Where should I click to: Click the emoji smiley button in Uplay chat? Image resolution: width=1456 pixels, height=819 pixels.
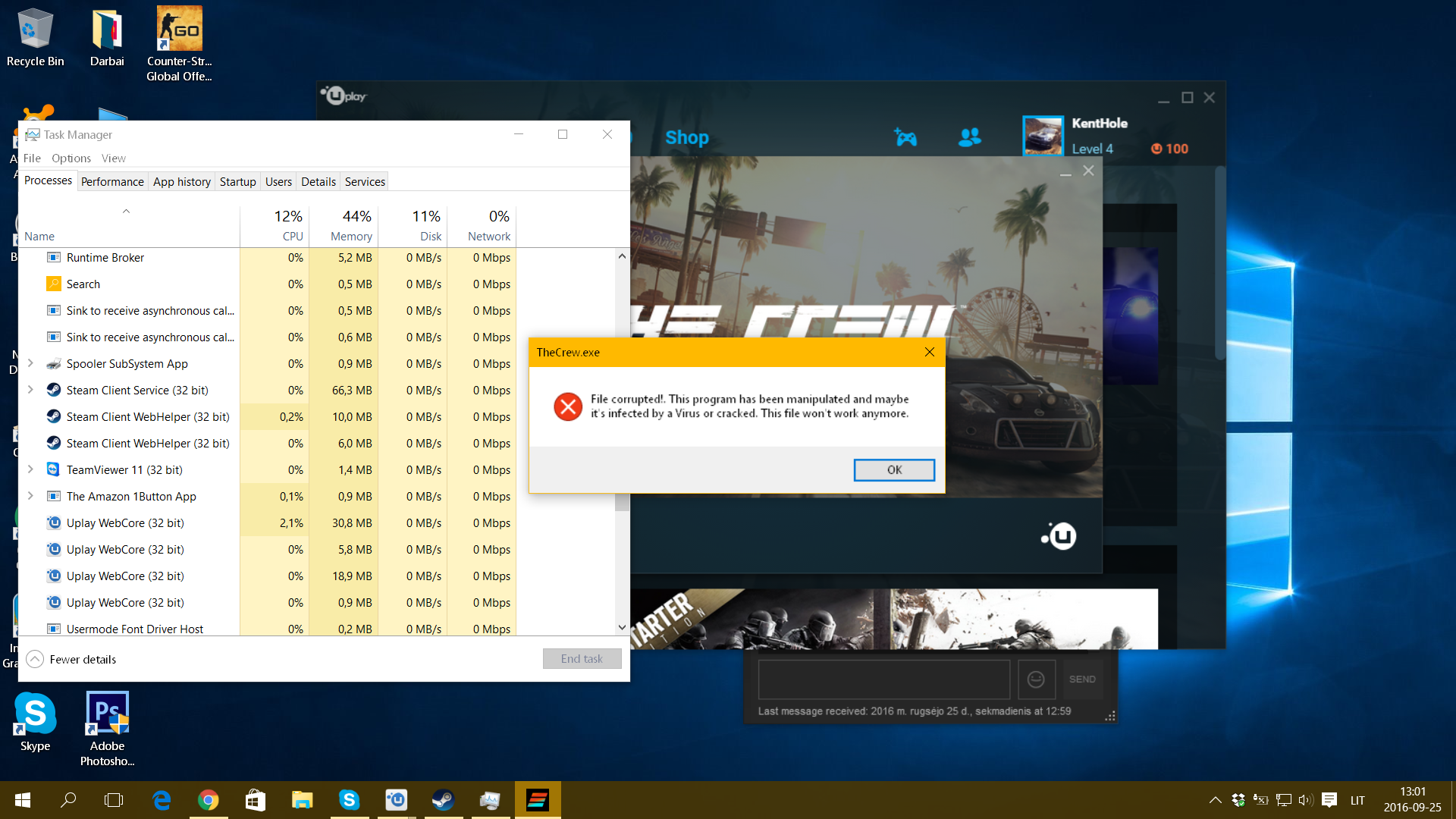[1036, 679]
